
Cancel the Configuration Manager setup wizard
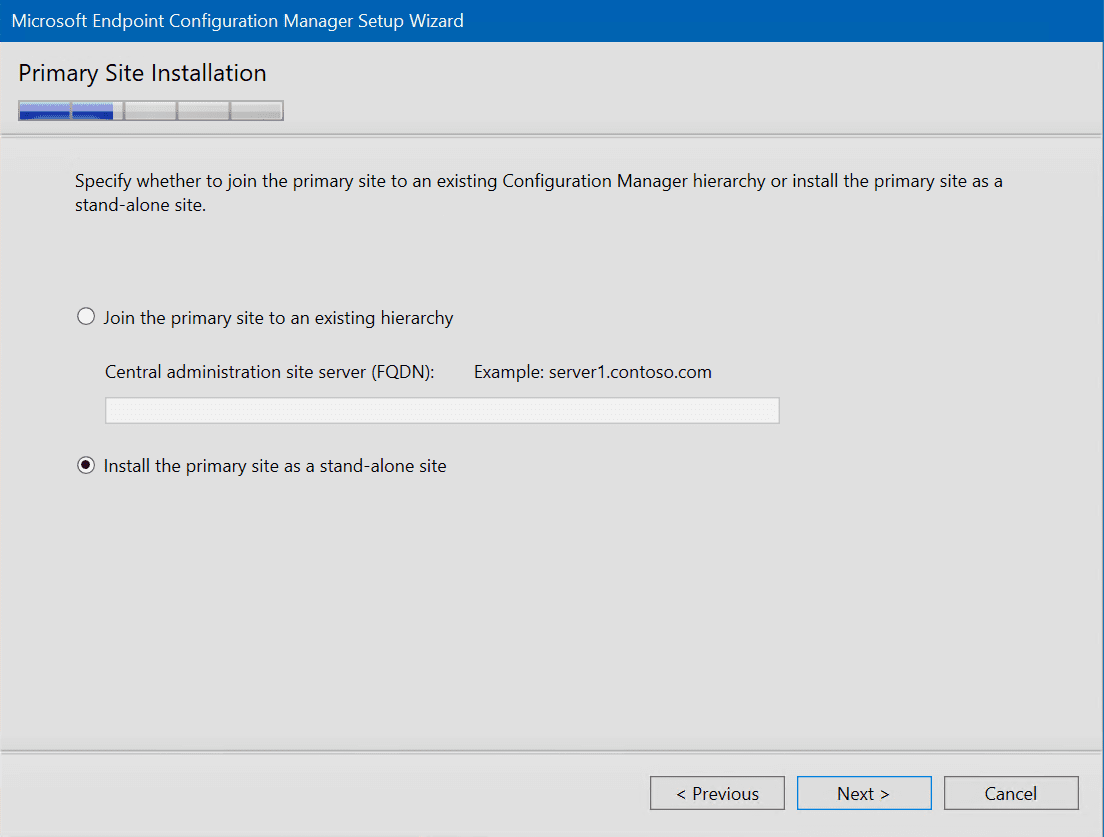1011,792
